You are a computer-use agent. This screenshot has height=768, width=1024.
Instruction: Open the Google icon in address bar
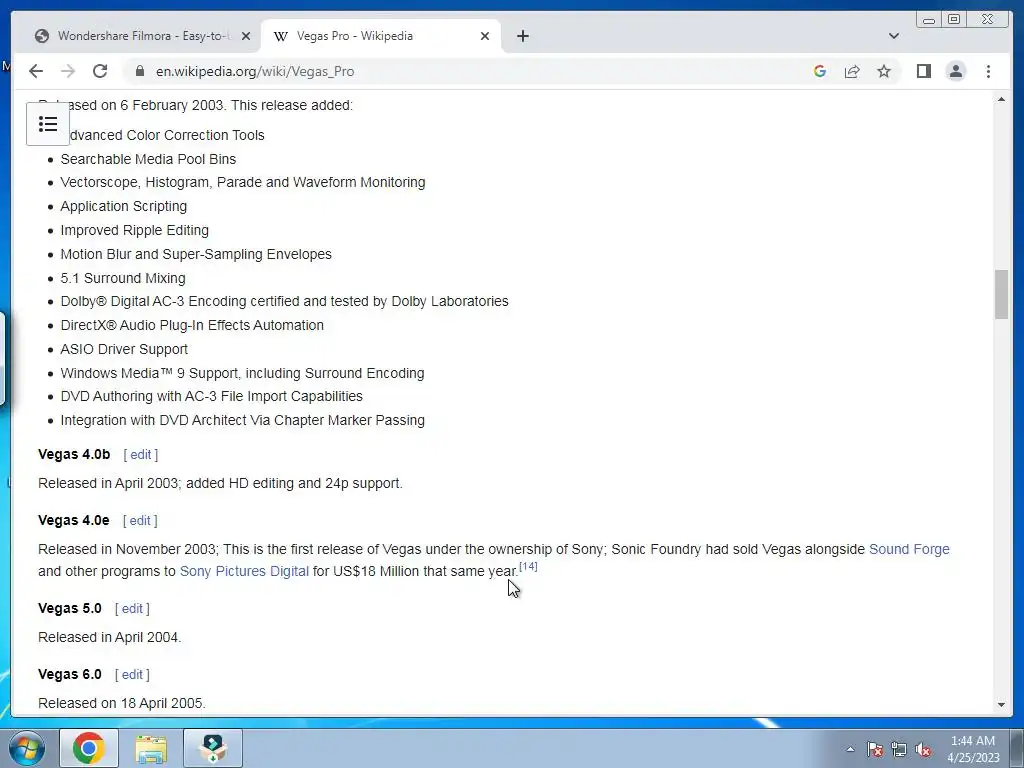820,71
